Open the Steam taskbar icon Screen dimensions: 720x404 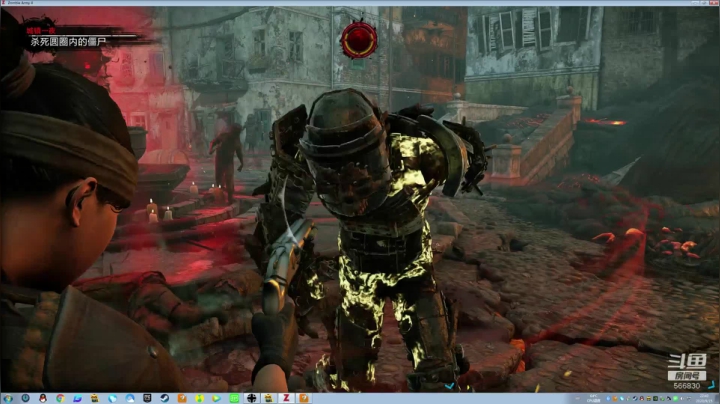164,398
